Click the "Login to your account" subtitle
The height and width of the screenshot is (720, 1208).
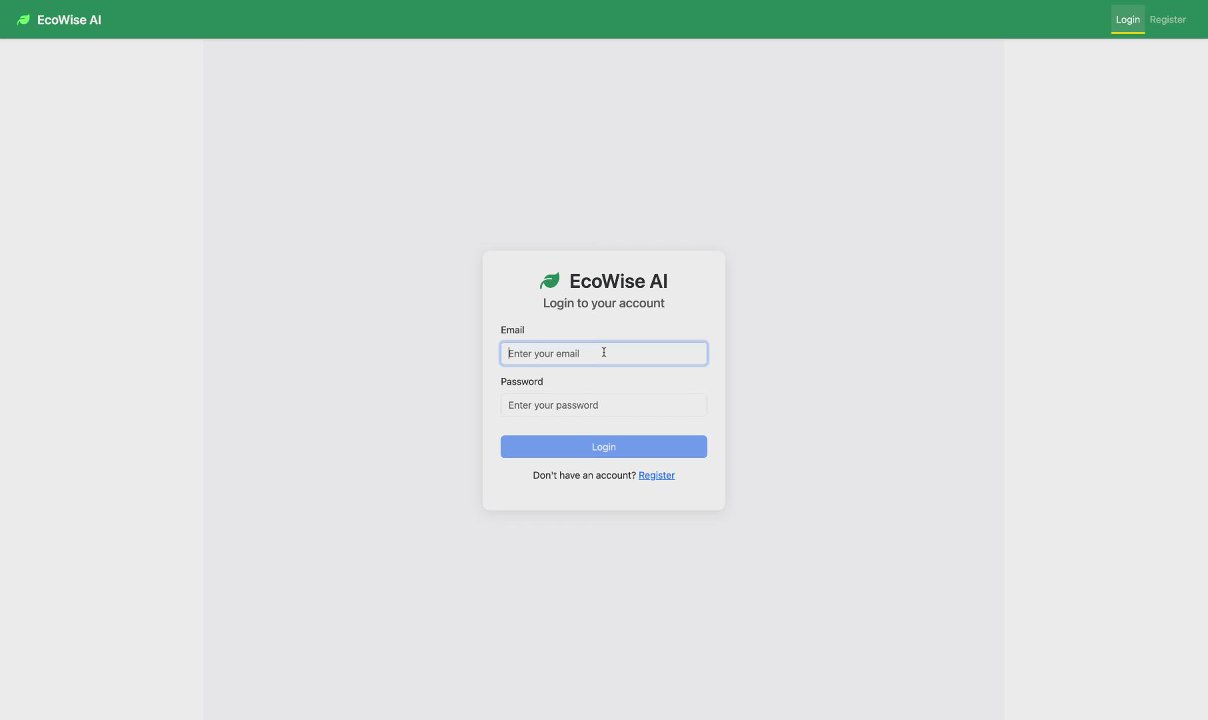(x=604, y=303)
